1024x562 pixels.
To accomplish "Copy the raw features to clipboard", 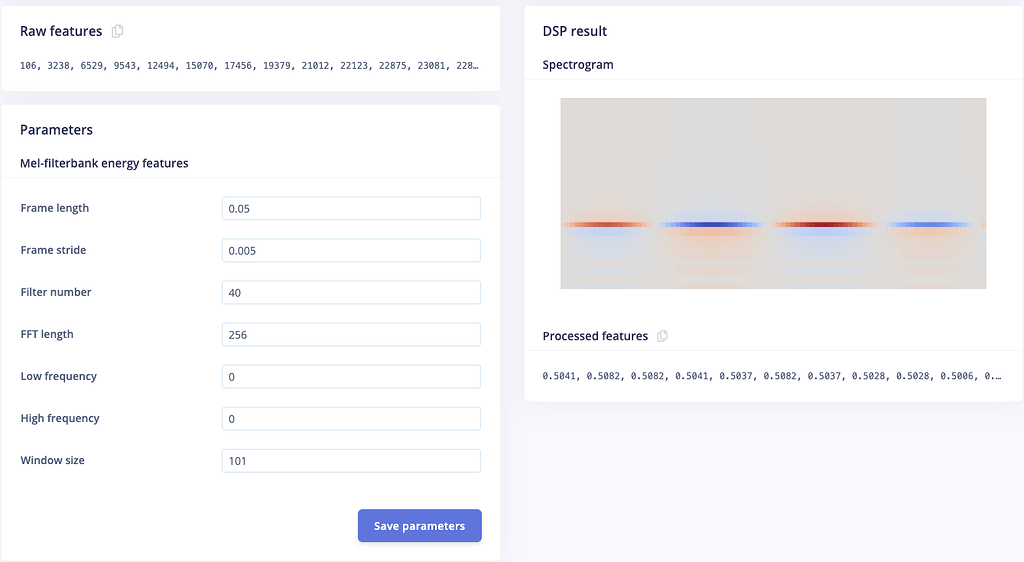I will coord(118,31).
